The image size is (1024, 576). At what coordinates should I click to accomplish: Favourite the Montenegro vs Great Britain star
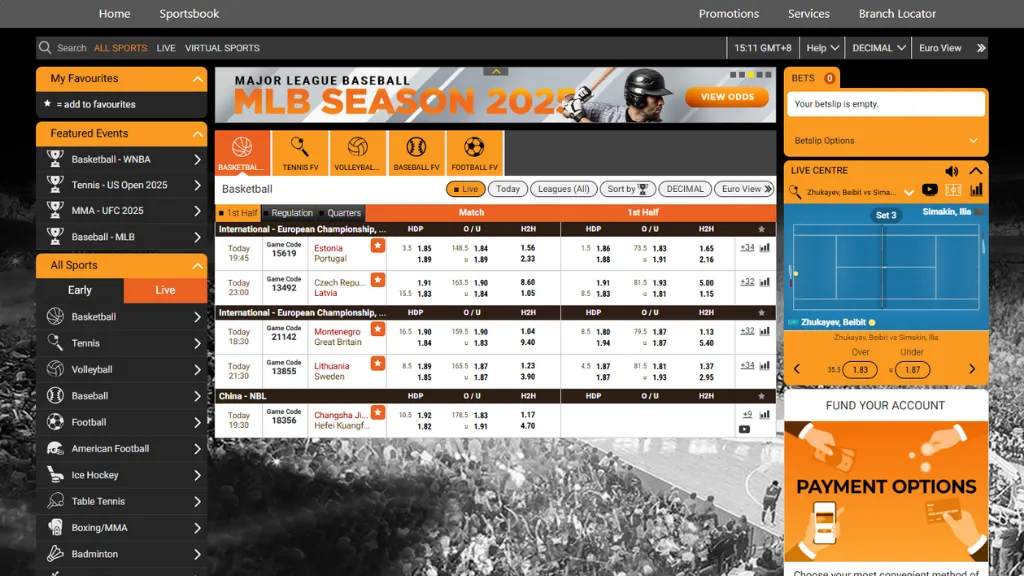(377, 329)
